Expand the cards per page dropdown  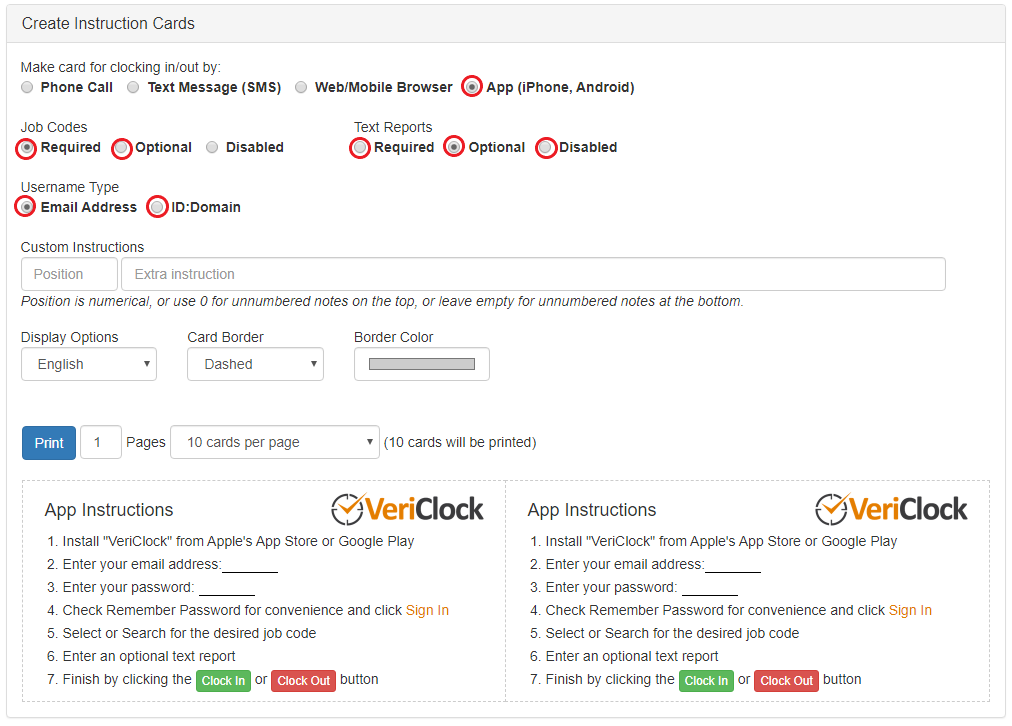tap(274, 442)
